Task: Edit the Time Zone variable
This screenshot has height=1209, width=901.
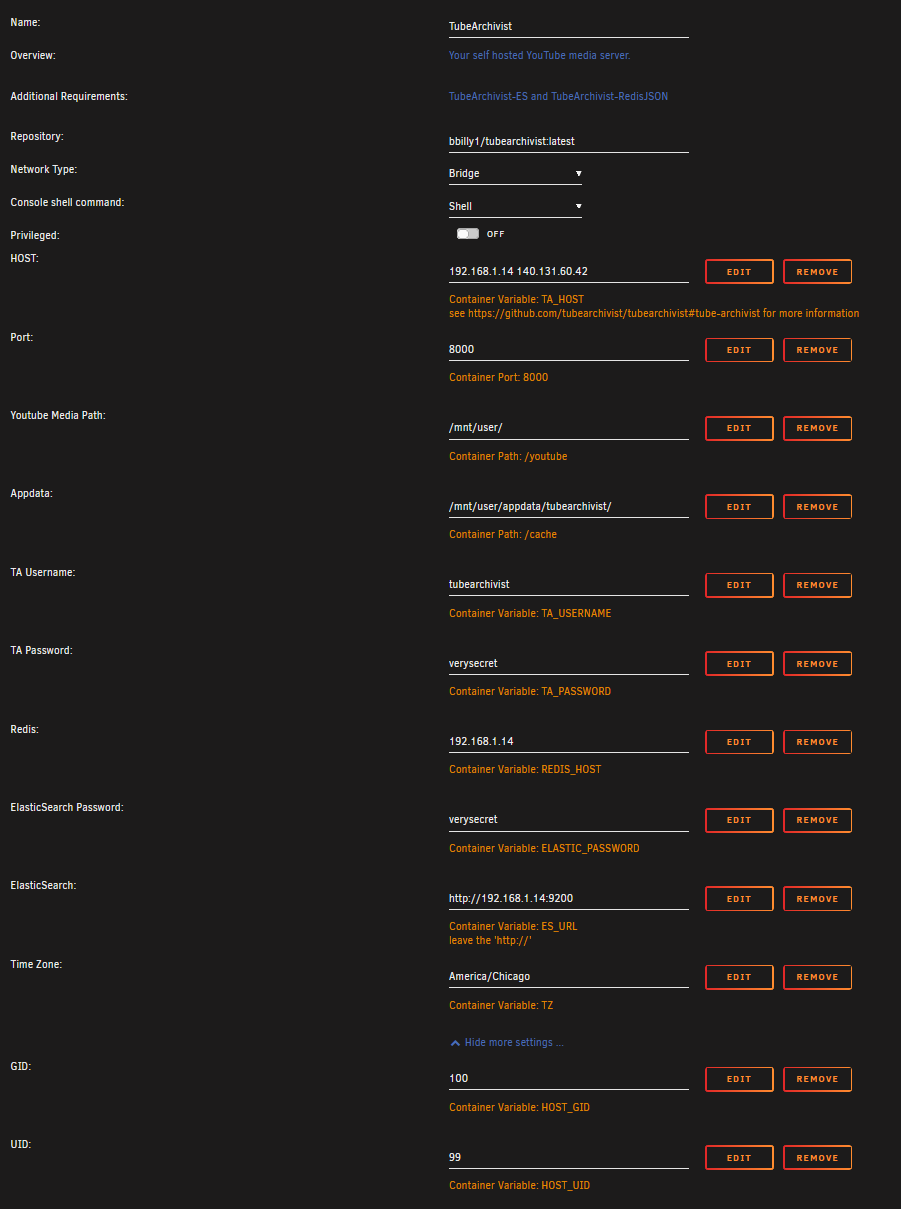Action: [739, 977]
